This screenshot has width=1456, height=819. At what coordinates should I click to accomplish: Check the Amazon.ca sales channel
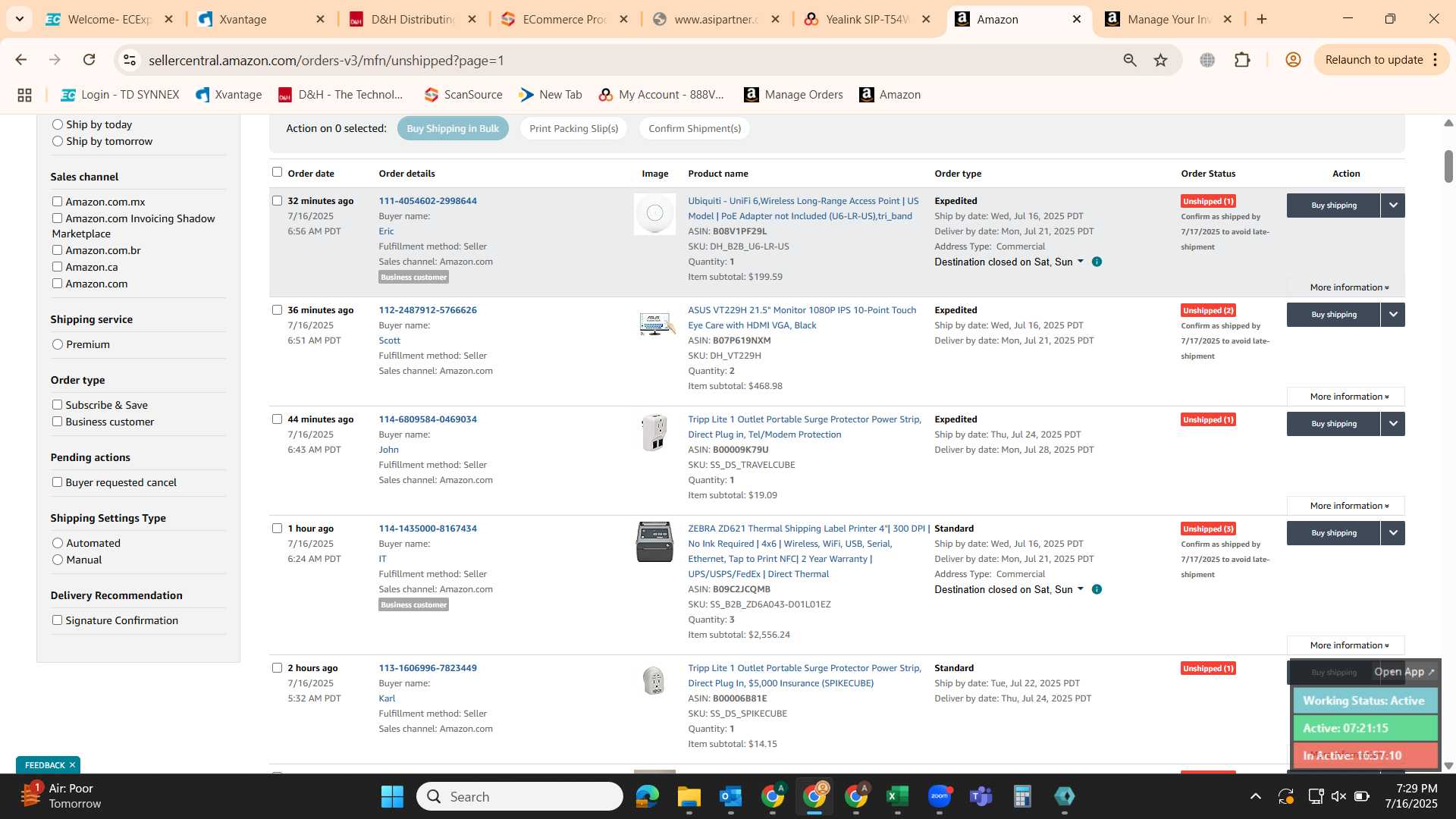click(x=57, y=266)
